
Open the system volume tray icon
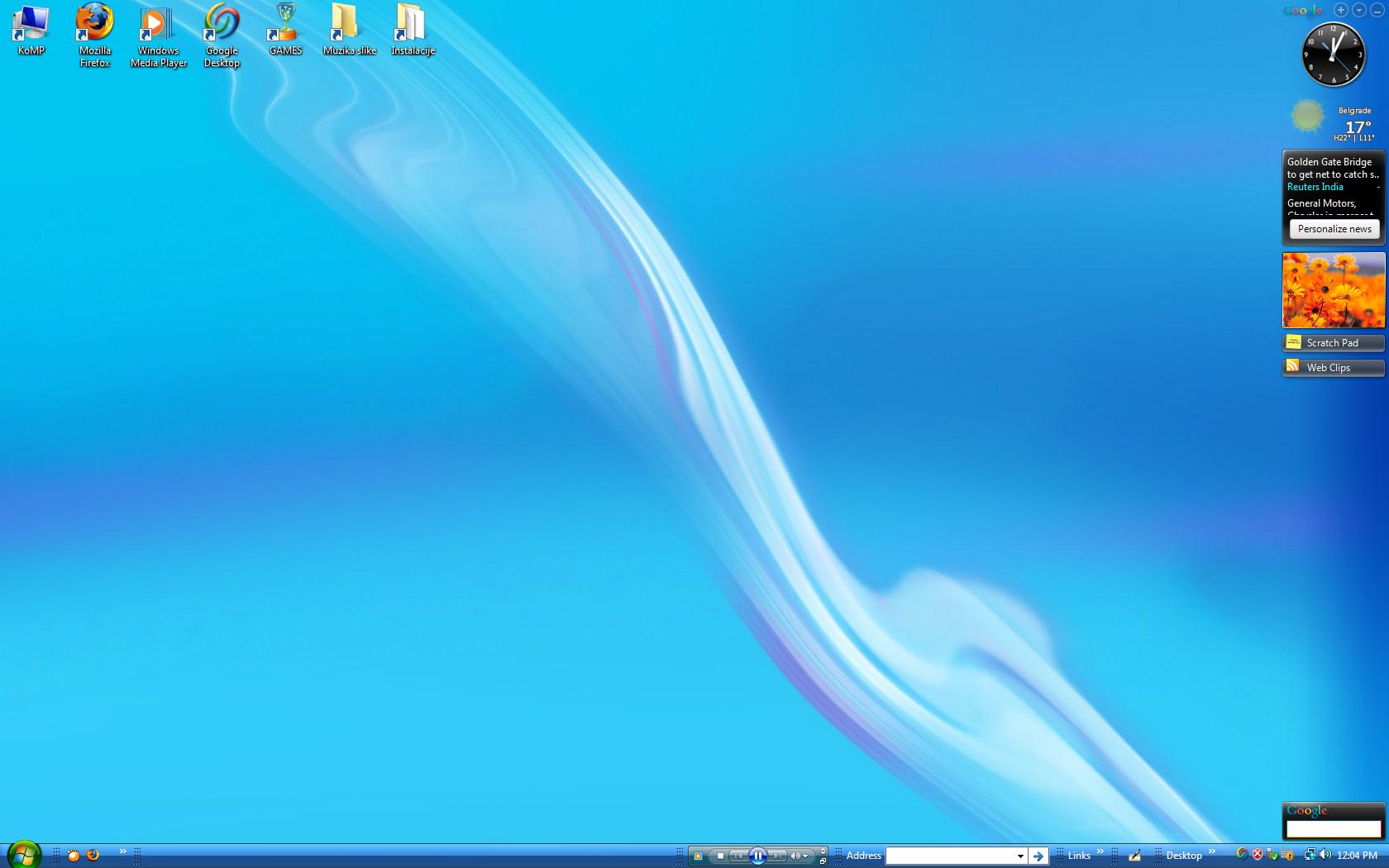[x=1325, y=855]
